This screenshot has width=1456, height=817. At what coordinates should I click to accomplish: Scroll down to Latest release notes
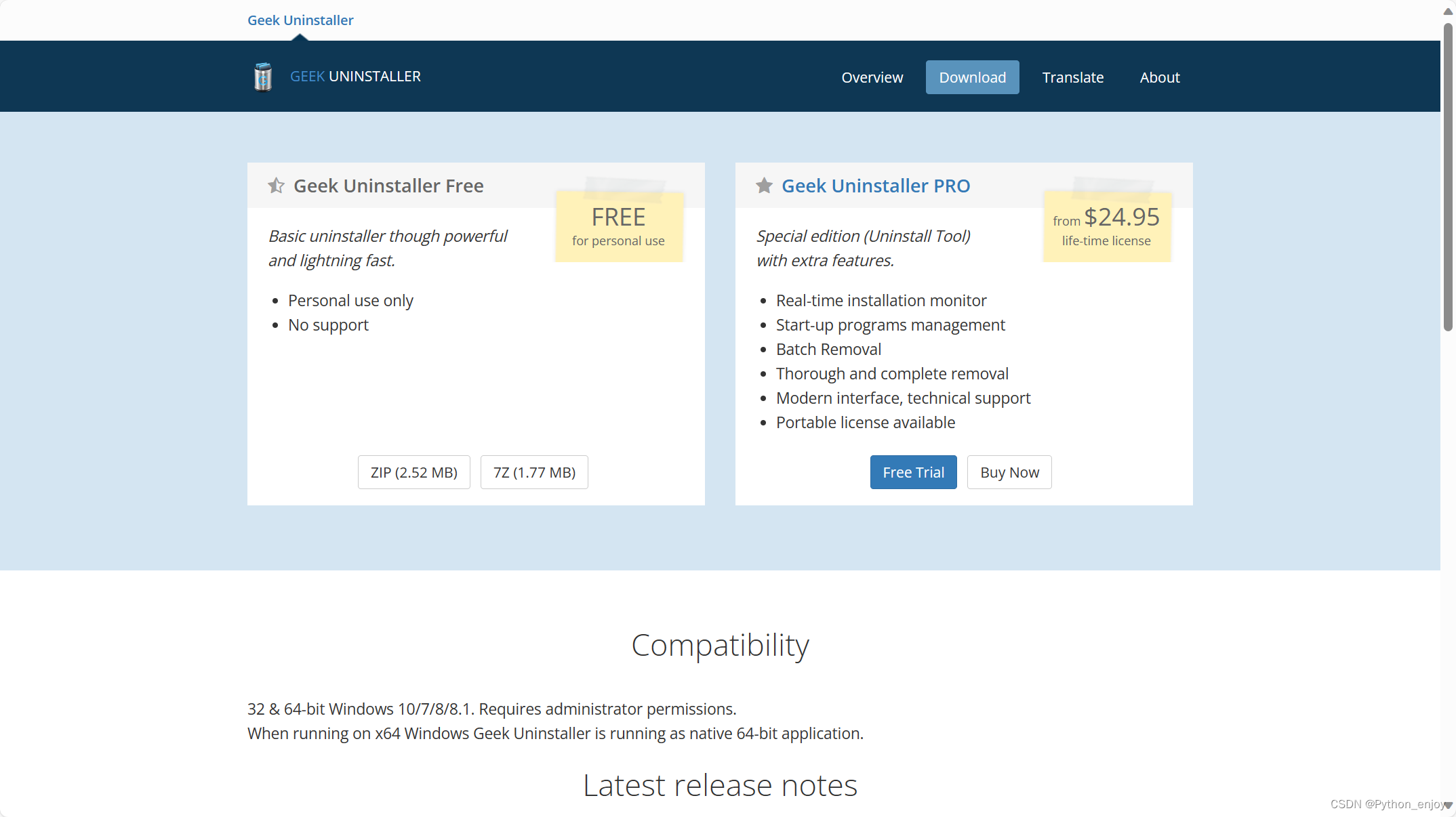719,785
